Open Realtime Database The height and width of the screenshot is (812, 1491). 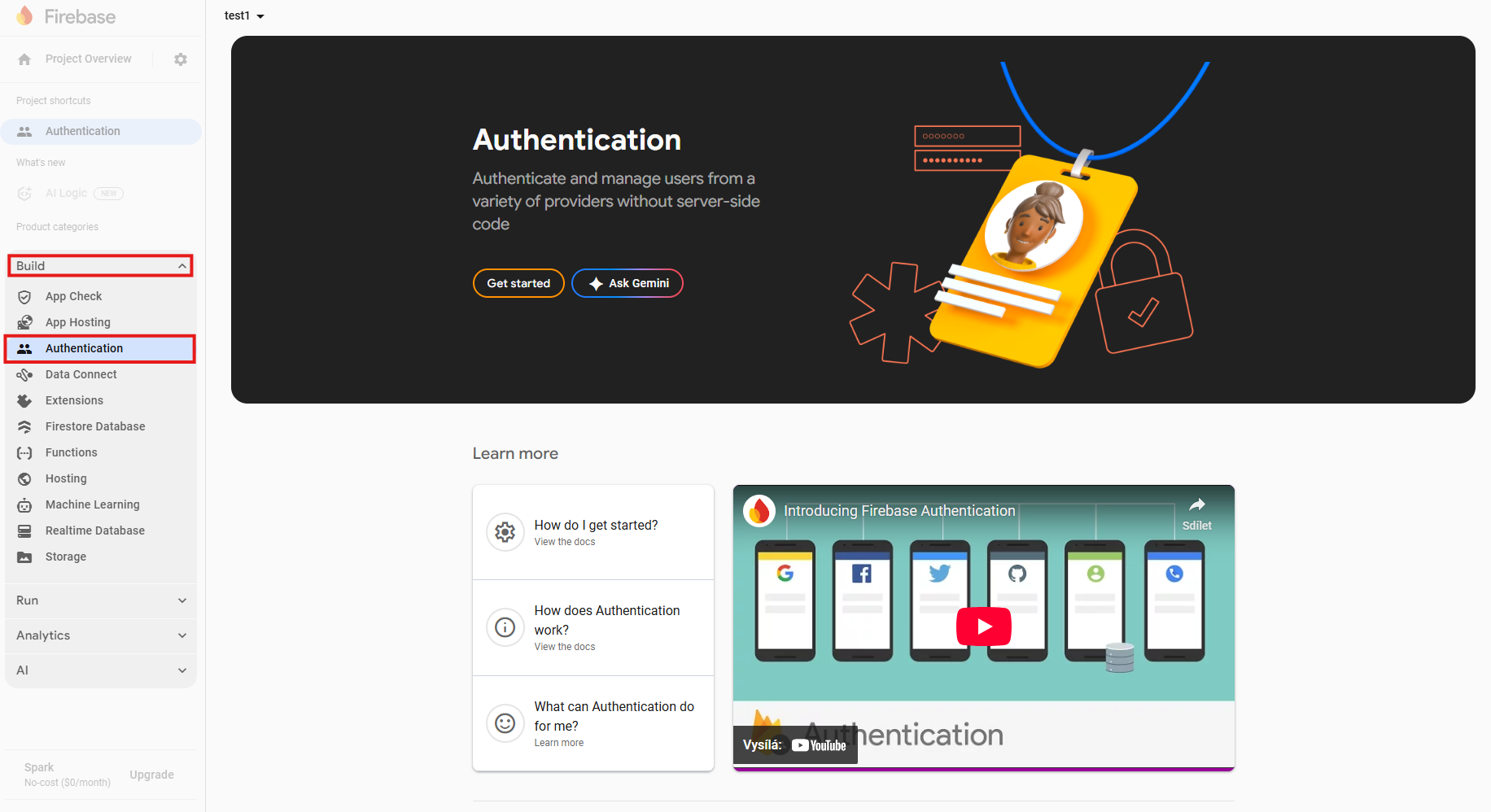[101, 530]
